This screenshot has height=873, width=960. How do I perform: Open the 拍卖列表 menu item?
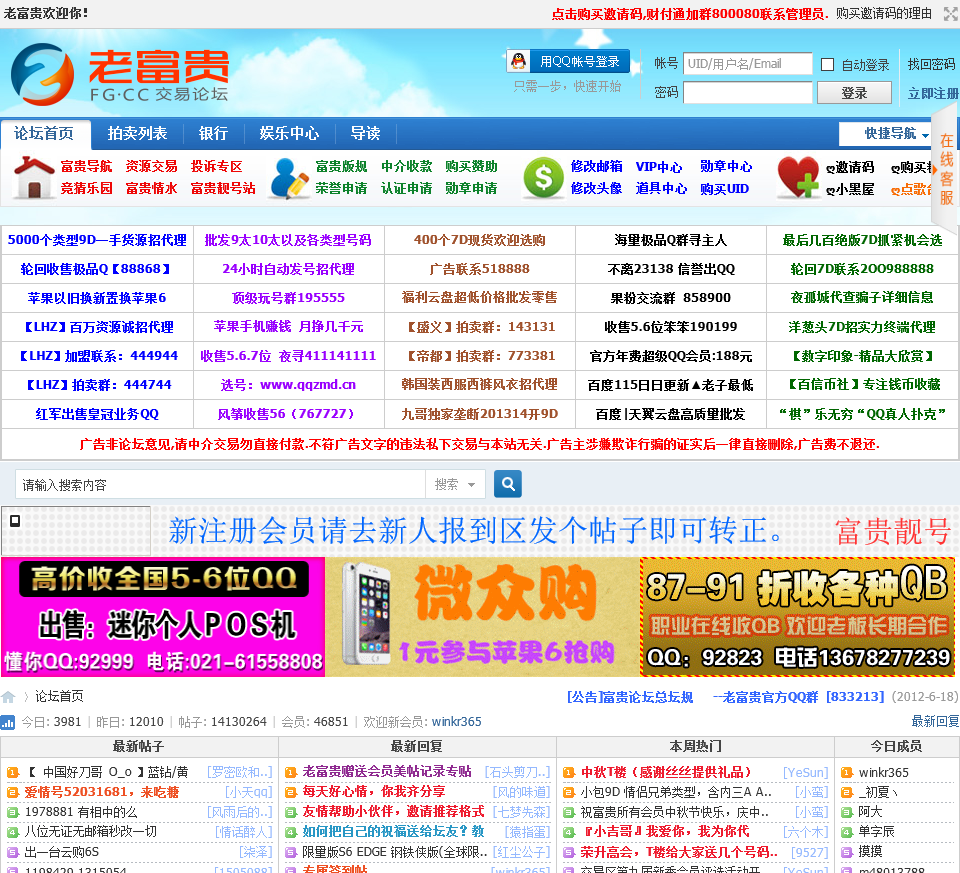[137, 133]
